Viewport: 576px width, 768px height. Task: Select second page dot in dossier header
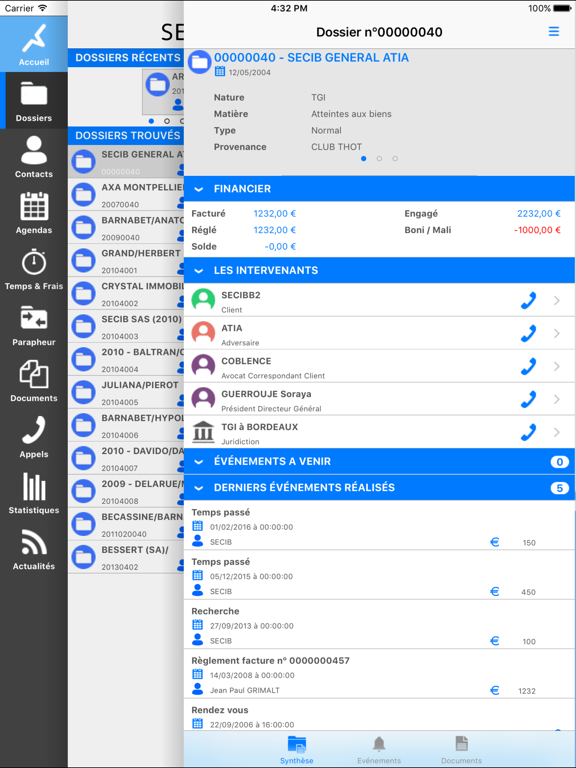[x=379, y=159]
